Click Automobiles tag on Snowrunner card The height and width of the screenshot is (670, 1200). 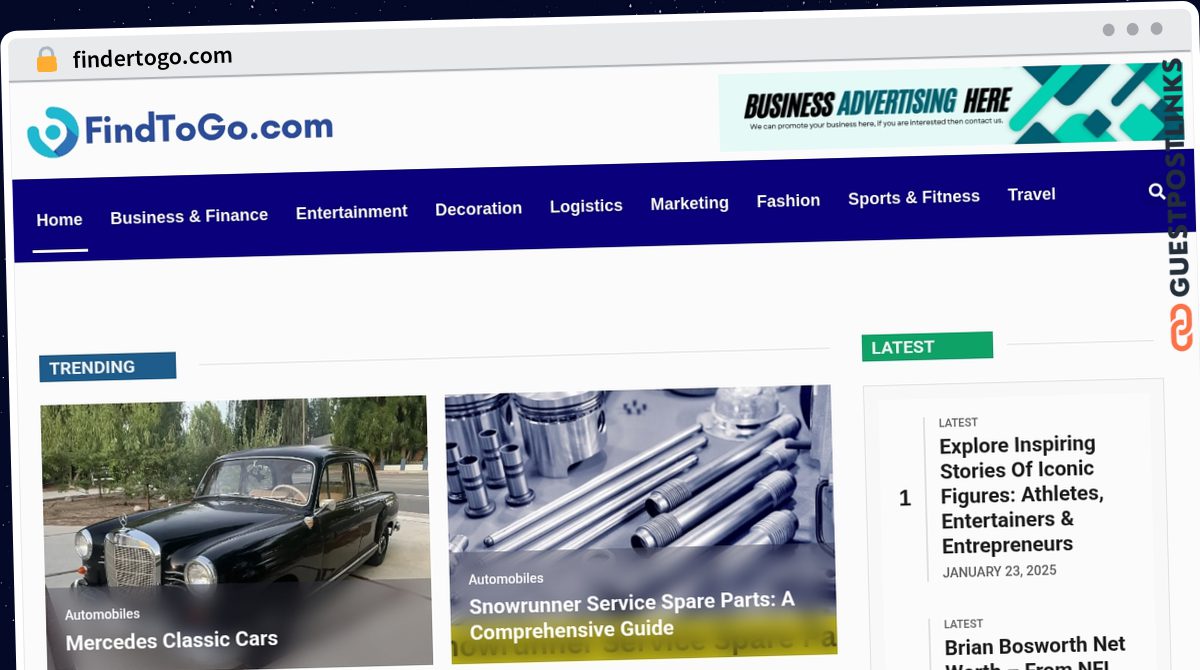click(506, 579)
